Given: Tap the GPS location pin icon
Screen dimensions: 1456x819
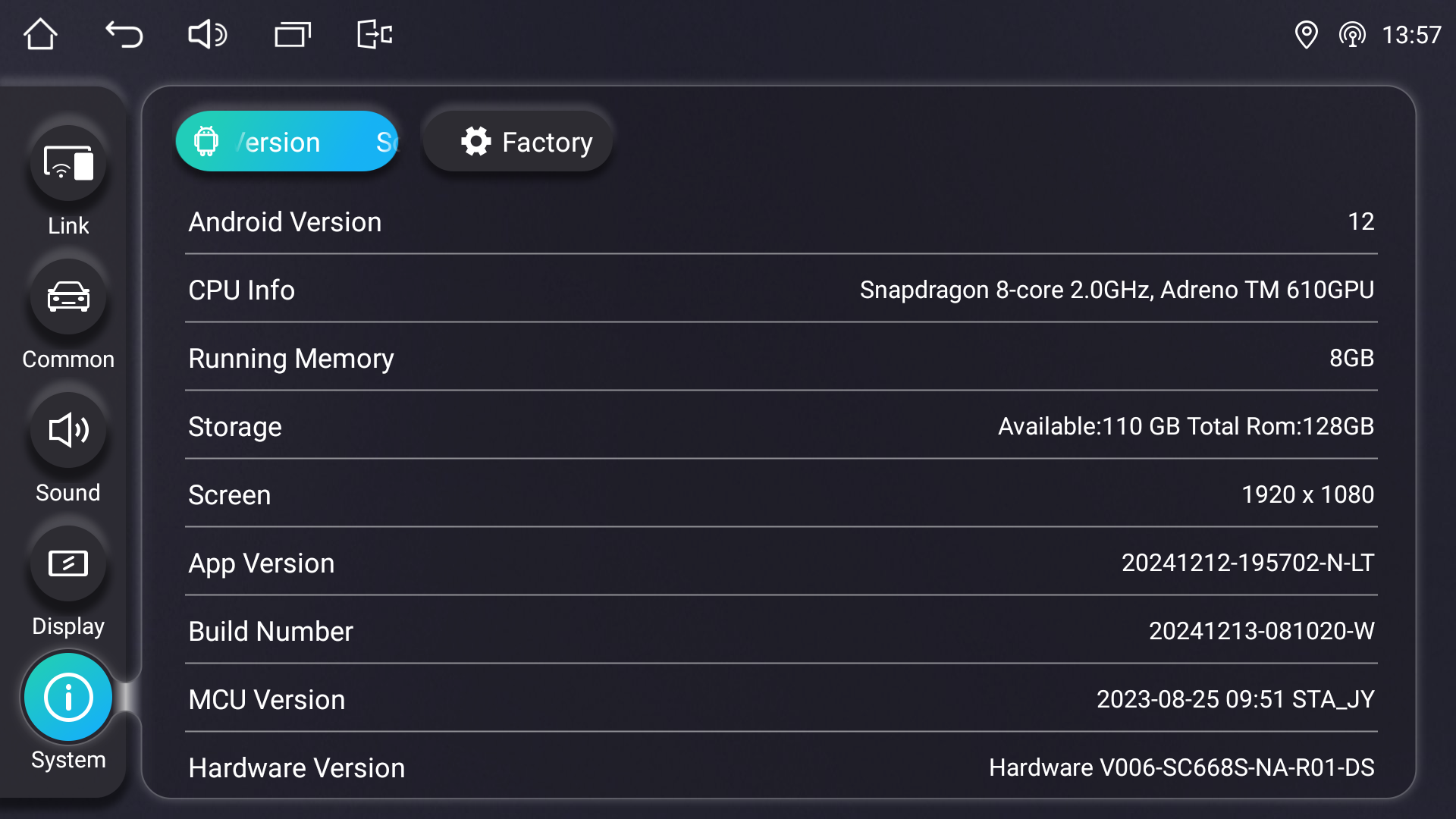Looking at the screenshot, I should tap(1306, 34).
